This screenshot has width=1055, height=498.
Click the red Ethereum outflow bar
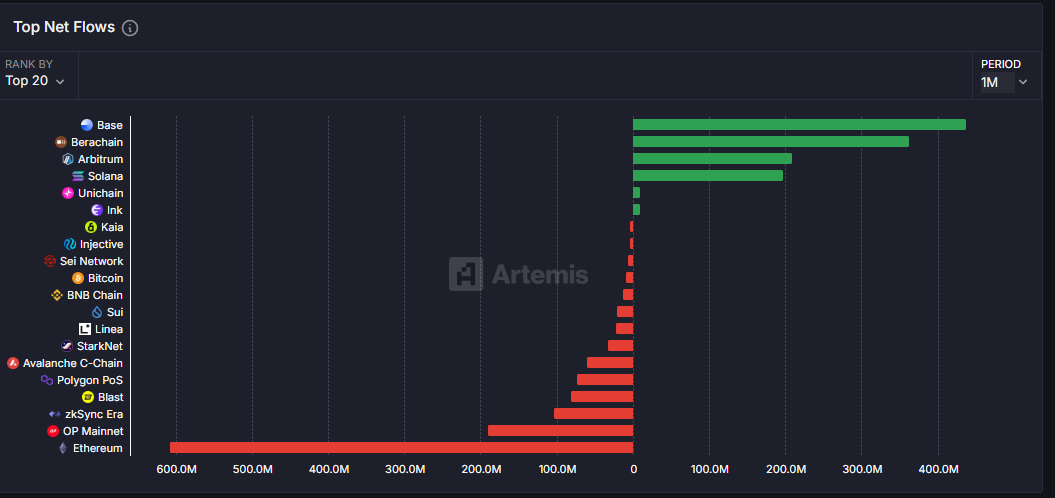click(400, 448)
